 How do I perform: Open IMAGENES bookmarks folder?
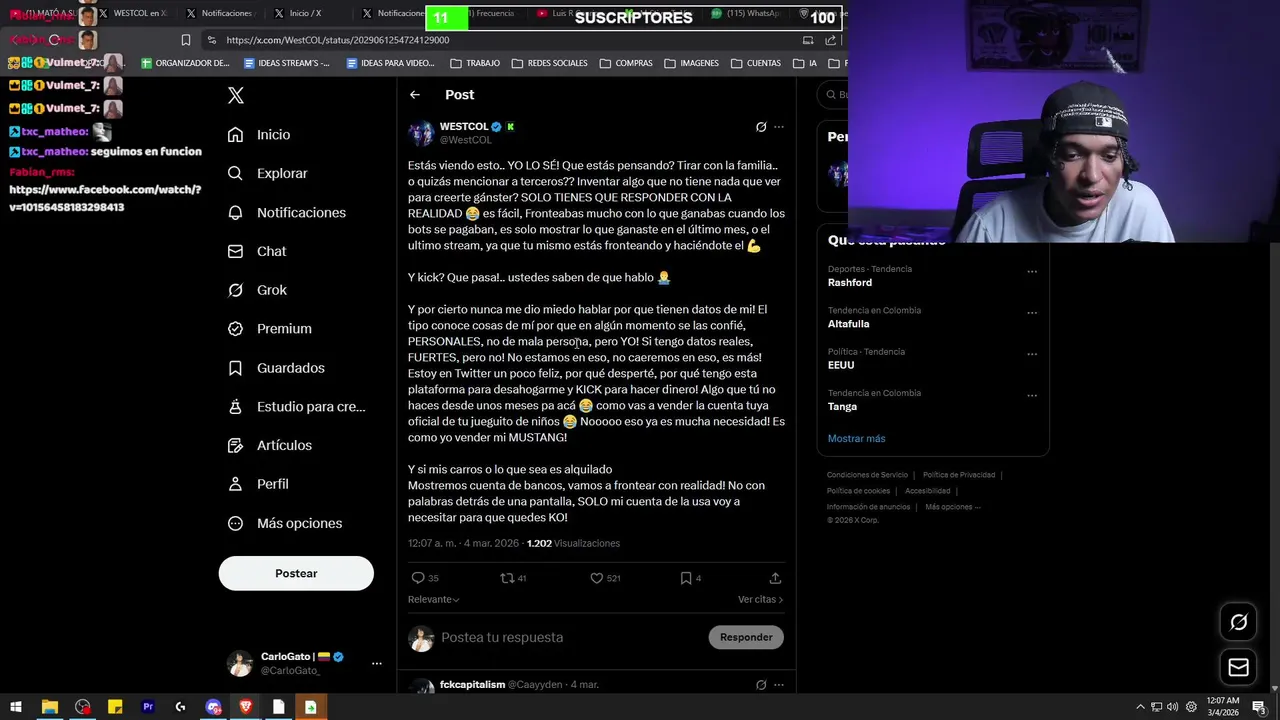click(691, 63)
